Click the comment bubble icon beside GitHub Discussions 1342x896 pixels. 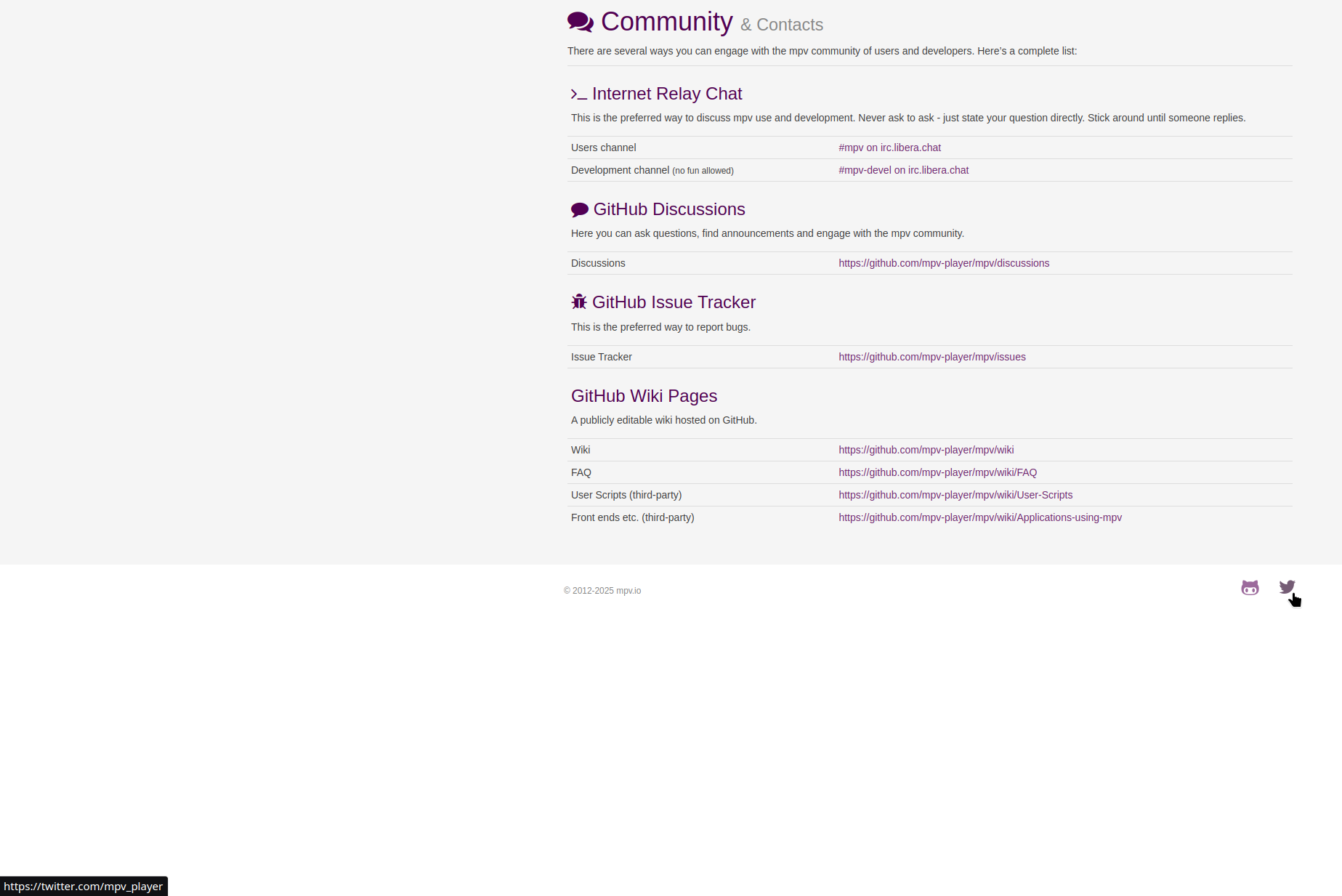pos(580,210)
